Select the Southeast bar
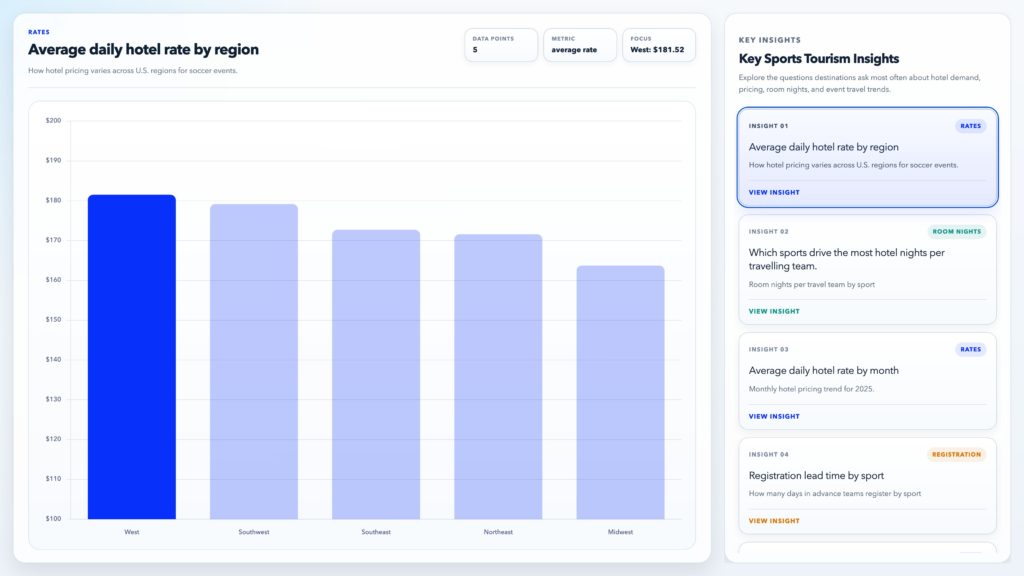1024x576 pixels. click(x=376, y=375)
